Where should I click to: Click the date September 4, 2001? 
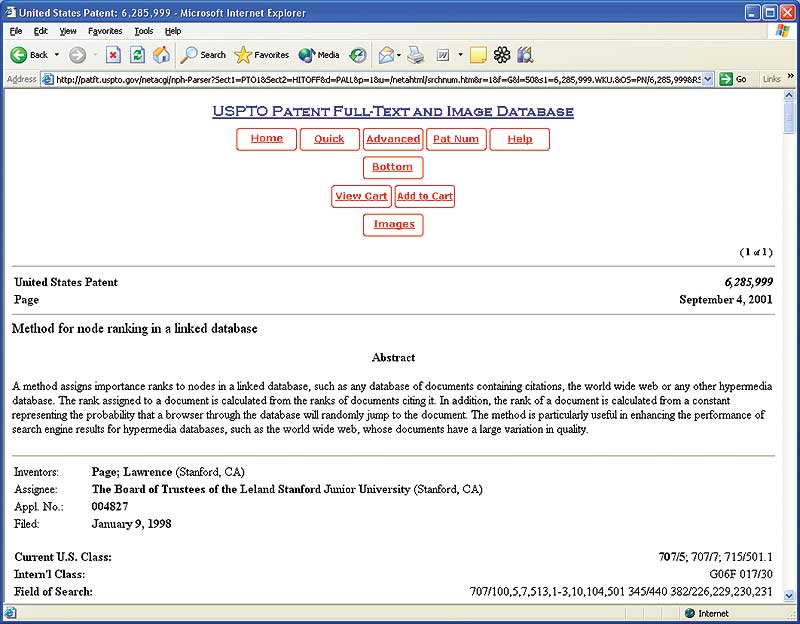coord(726,299)
